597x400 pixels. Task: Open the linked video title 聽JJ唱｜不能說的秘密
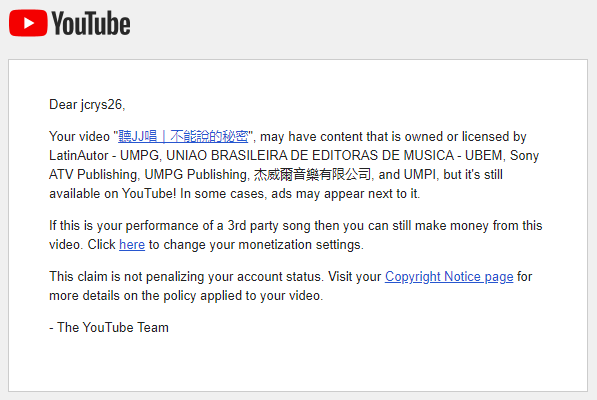click(183, 136)
